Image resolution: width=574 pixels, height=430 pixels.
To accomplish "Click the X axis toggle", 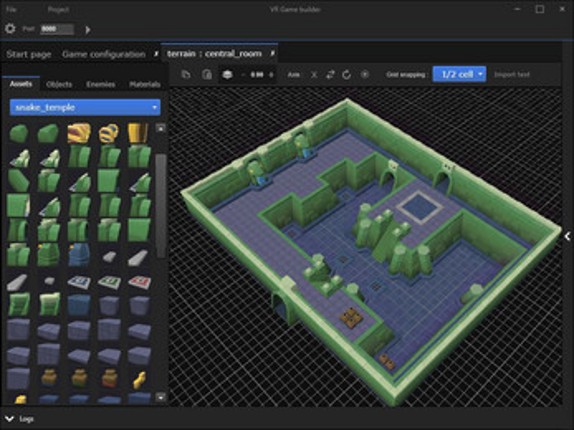I will pyautogui.click(x=314, y=75).
